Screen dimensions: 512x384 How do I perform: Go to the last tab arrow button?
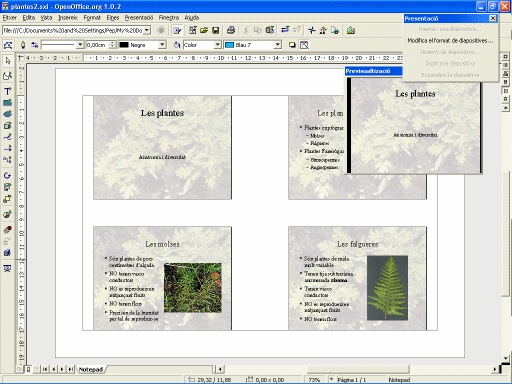(x=71, y=369)
